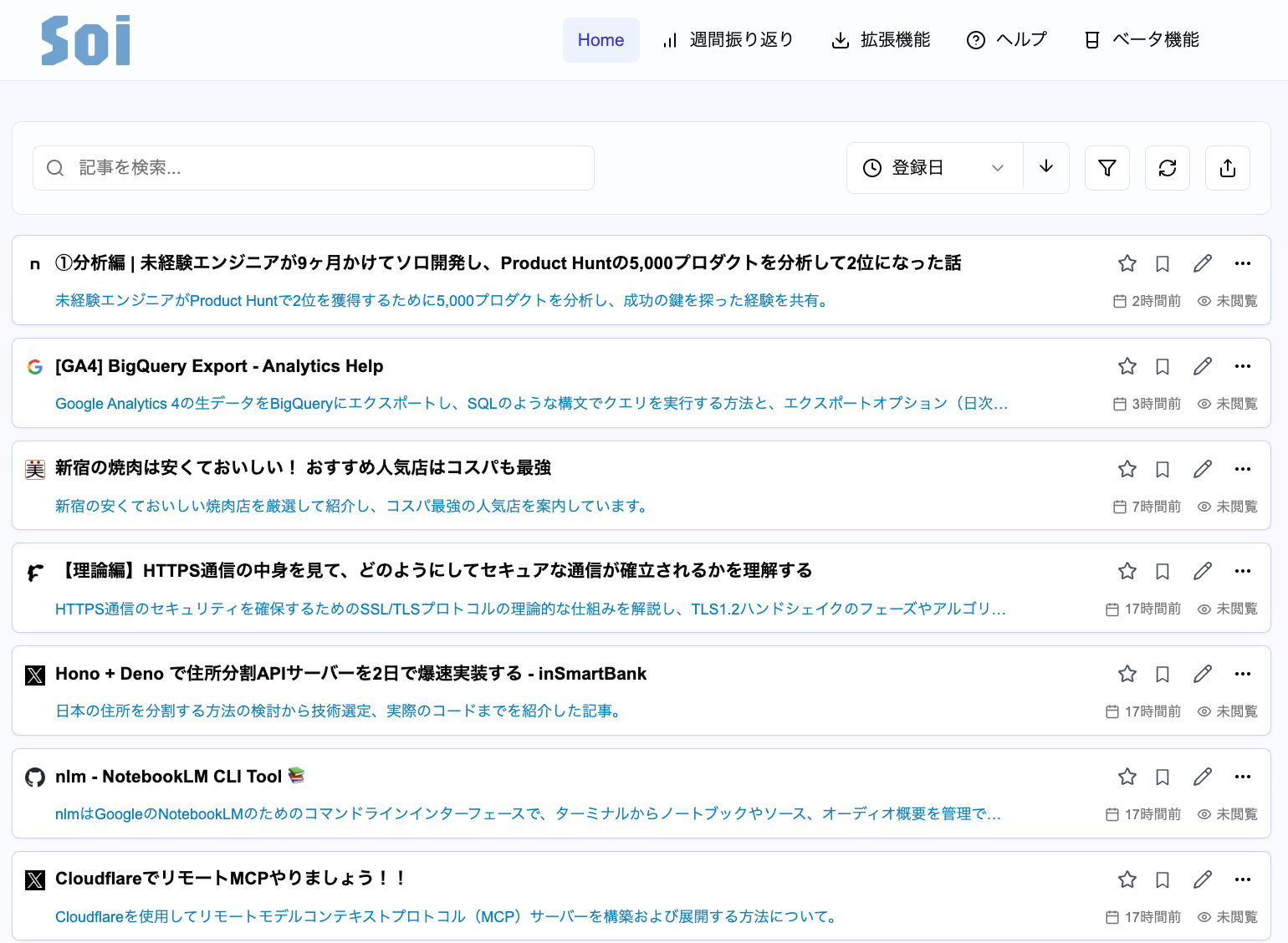1288x943 pixels.
Task: Click the filter funnel icon
Action: pyautogui.click(x=1107, y=168)
